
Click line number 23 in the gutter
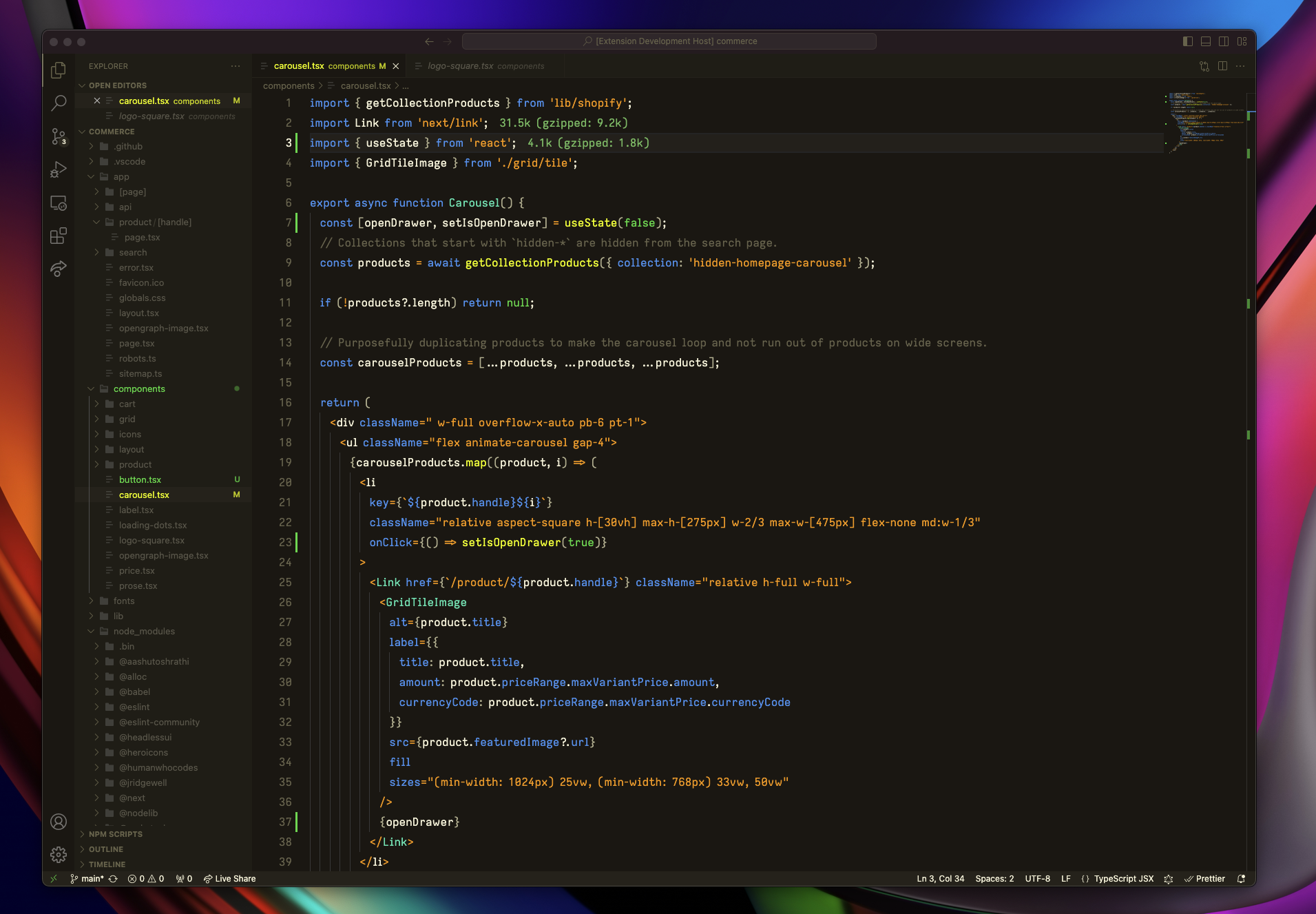285,543
